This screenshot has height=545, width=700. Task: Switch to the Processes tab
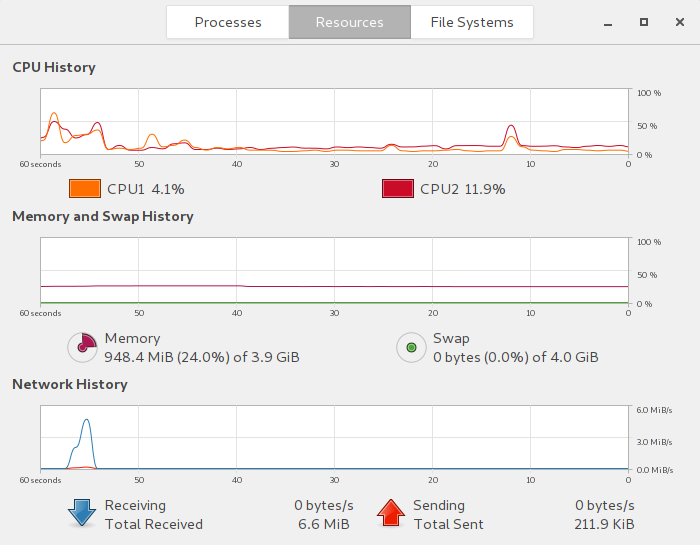click(228, 22)
